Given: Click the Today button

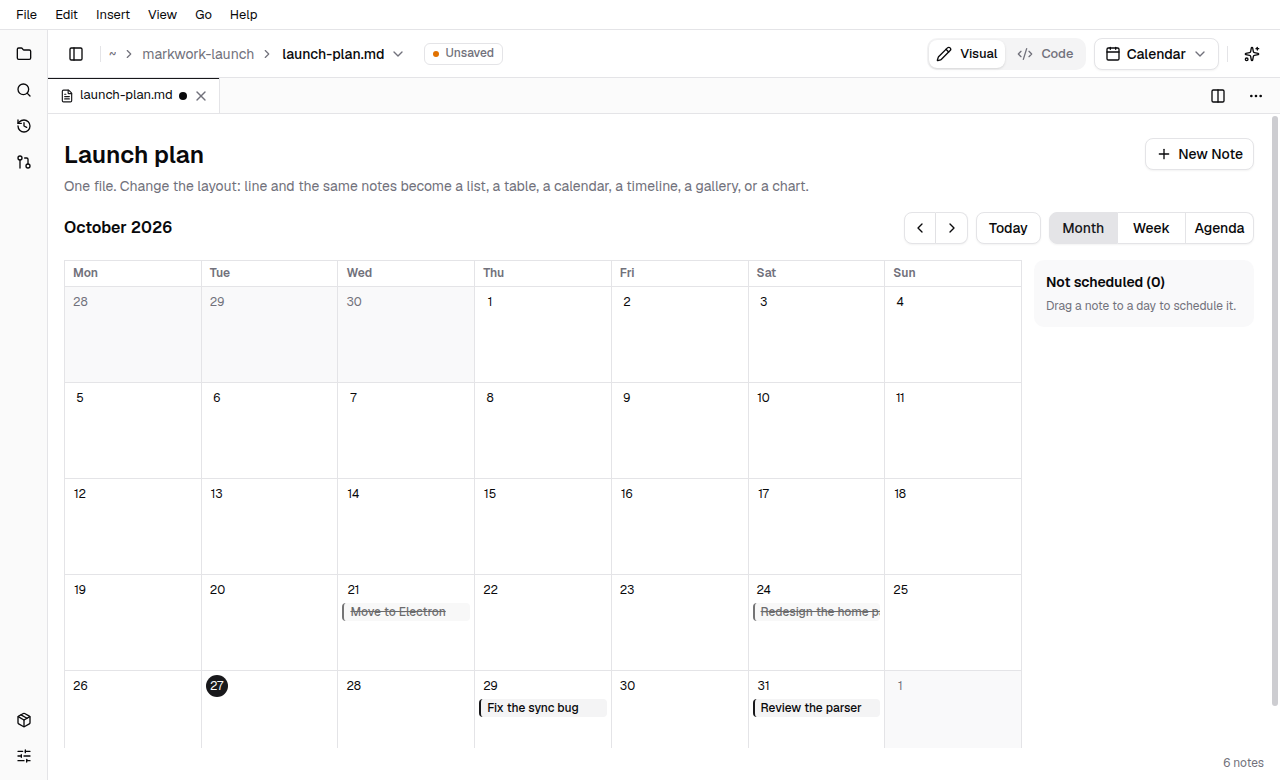Looking at the screenshot, I should (1008, 228).
